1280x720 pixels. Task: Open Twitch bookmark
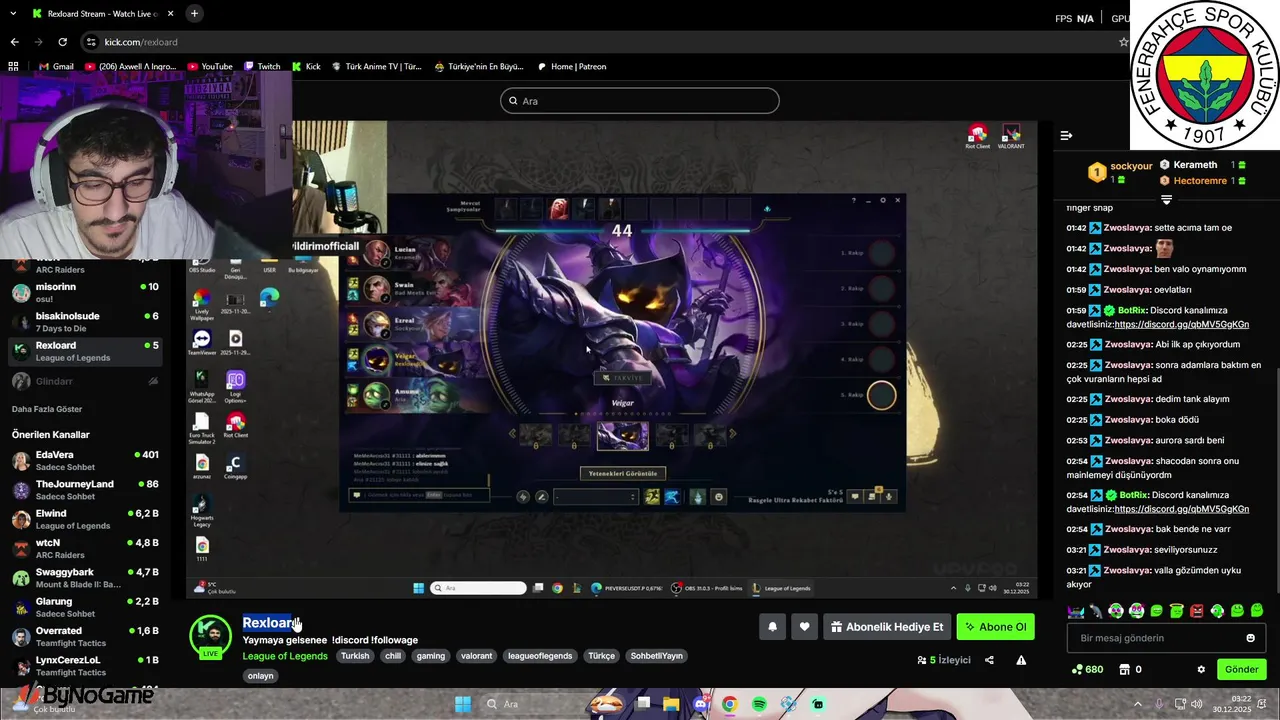[261, 66]
